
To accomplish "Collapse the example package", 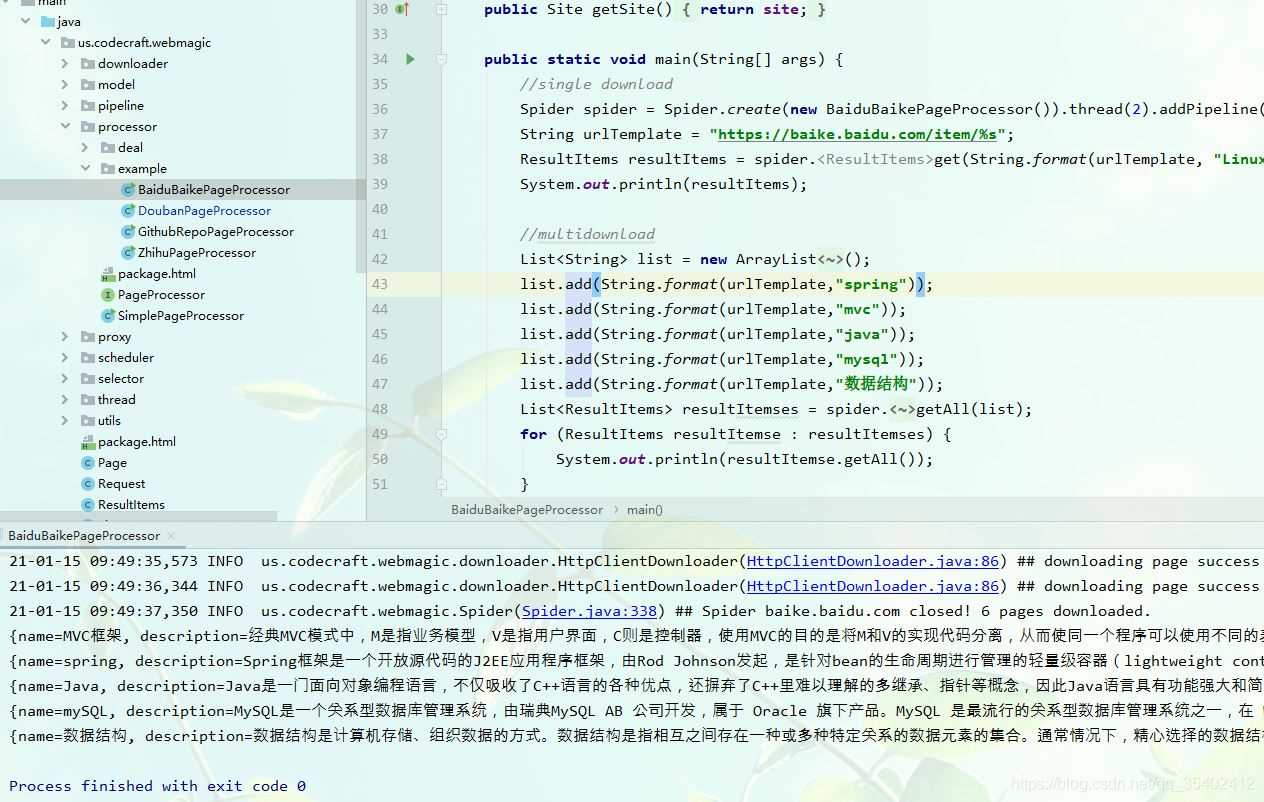I will click(x=85, y=168).
